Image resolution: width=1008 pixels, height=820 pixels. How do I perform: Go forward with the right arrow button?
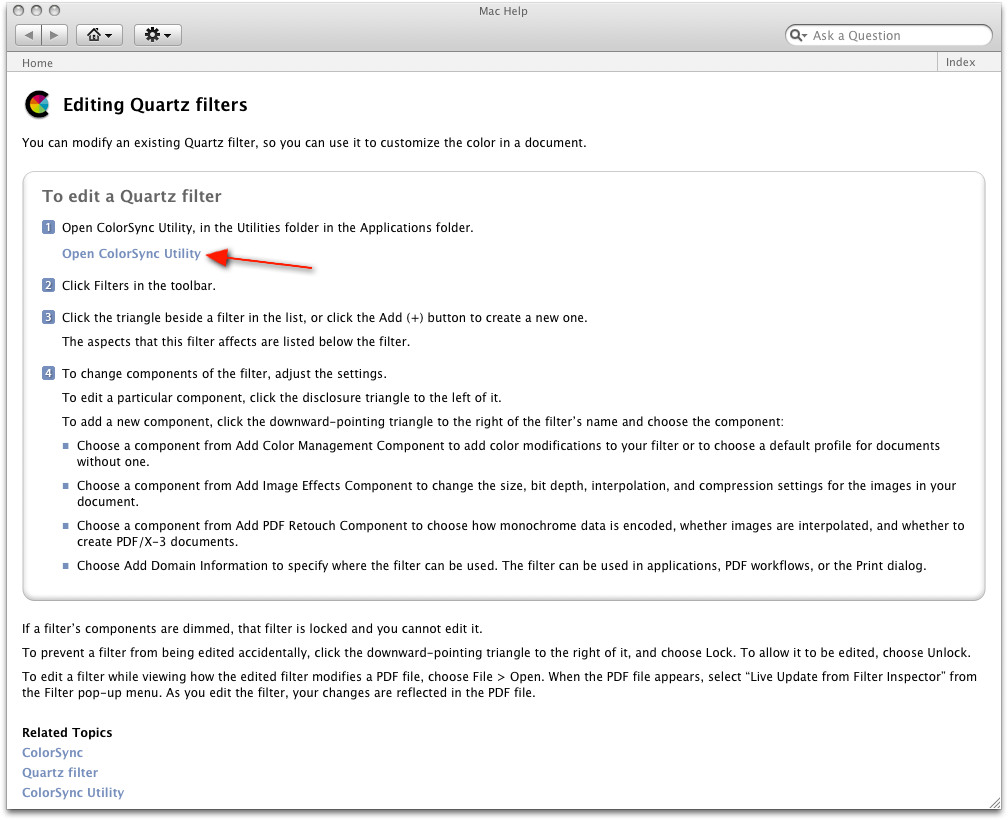tap(55, 35)
